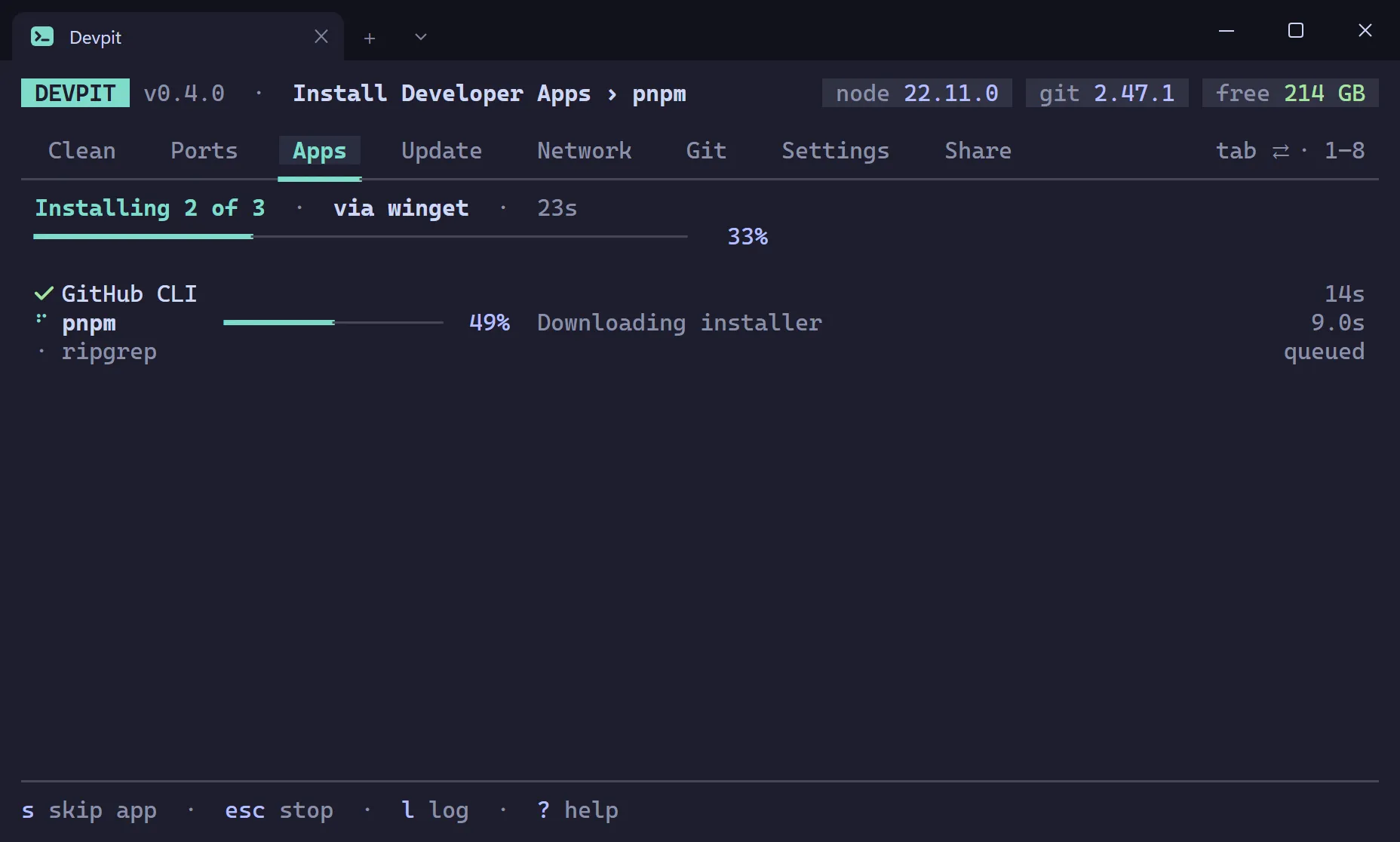1400x842 pixels.
Task: Click the via winget label
Action: [x=401, y=208]
